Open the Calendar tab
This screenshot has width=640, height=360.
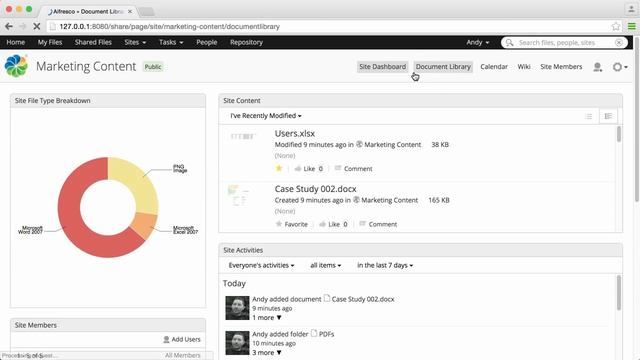[x=494, y=67]
